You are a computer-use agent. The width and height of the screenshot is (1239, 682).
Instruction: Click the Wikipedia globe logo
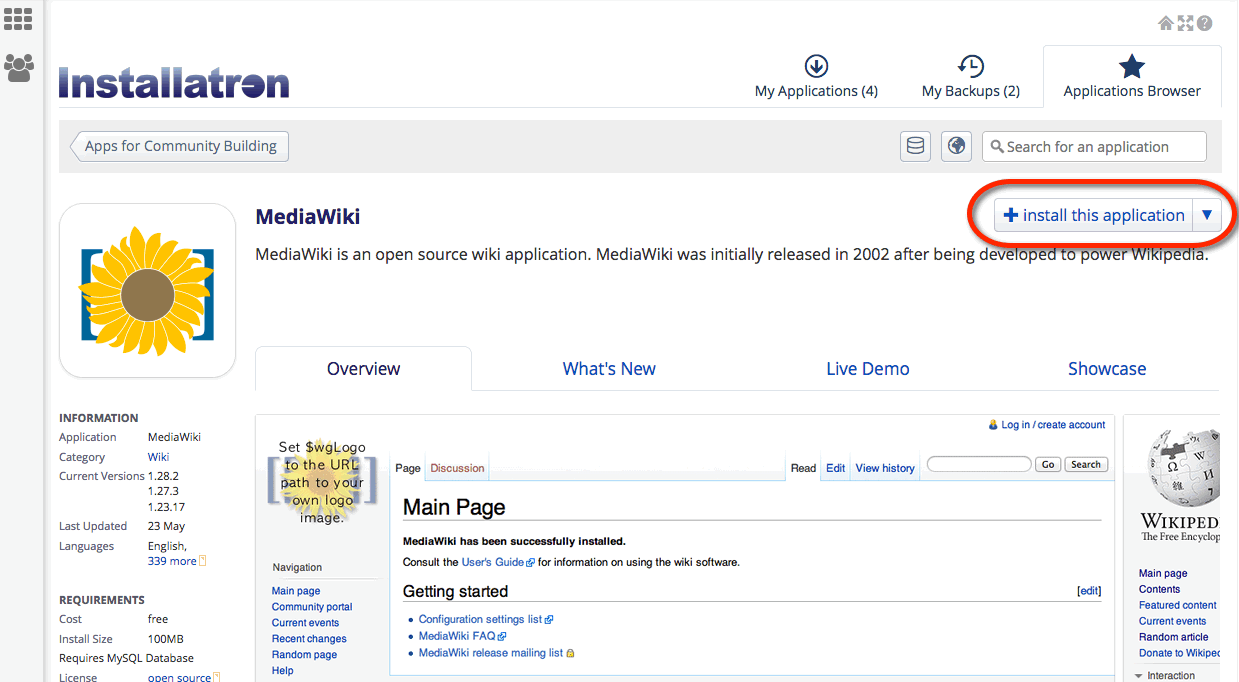1186,468
